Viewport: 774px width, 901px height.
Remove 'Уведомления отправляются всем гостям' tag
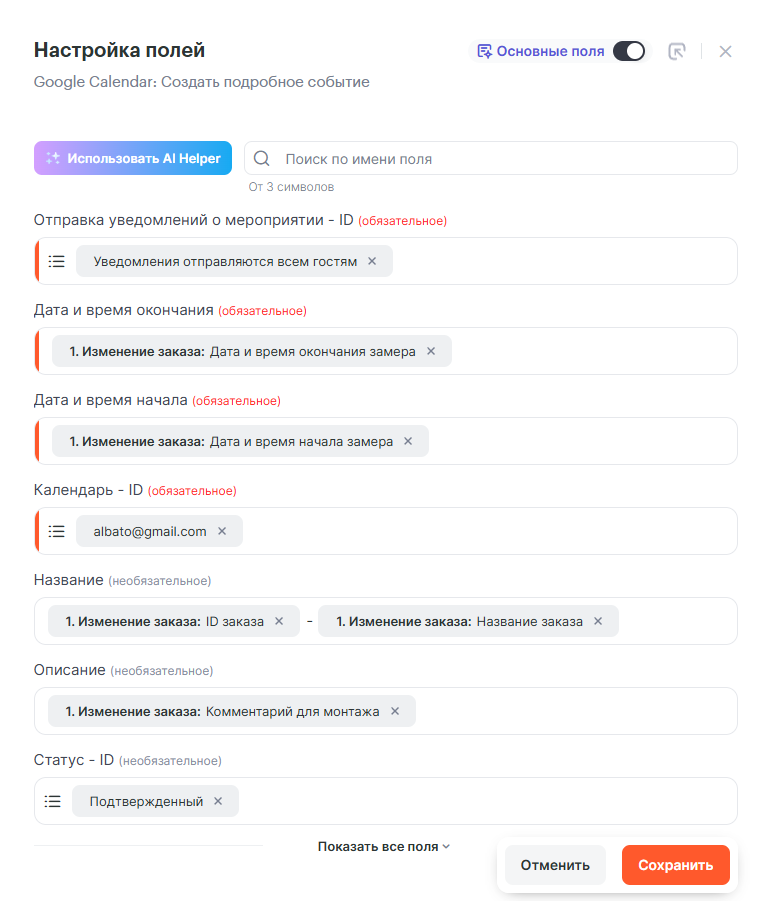(372, 261)
